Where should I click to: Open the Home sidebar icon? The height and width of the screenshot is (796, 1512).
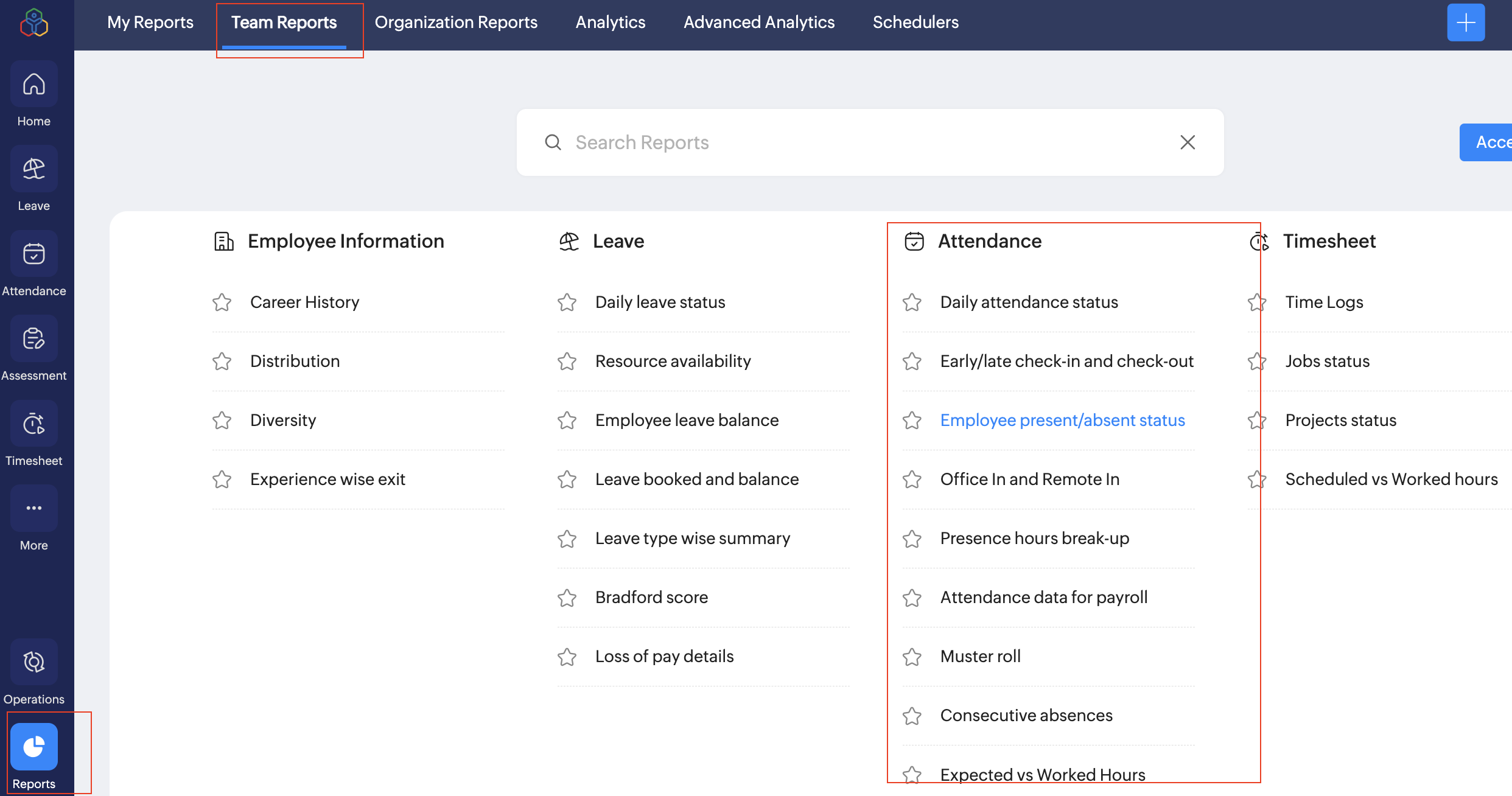33,85
